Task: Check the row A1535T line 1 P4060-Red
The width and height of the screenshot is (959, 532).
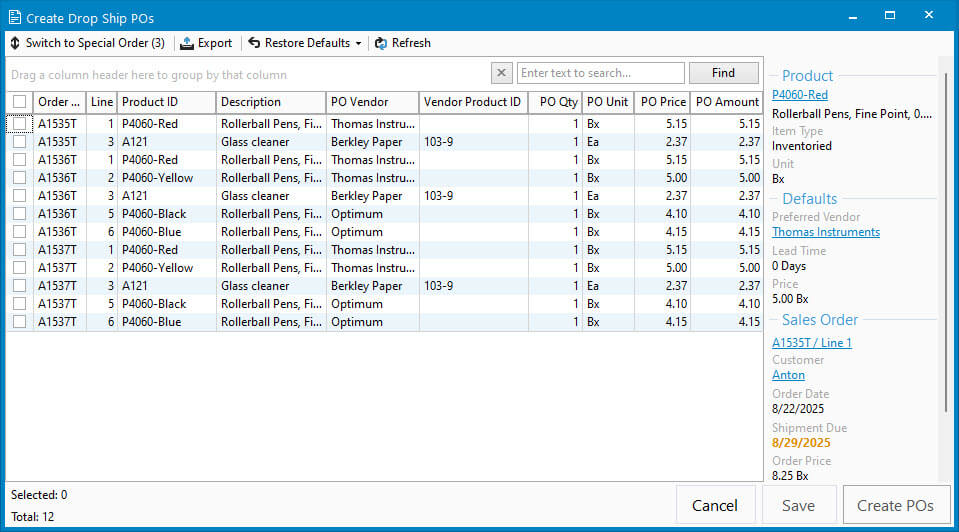Action: (20, 124)
